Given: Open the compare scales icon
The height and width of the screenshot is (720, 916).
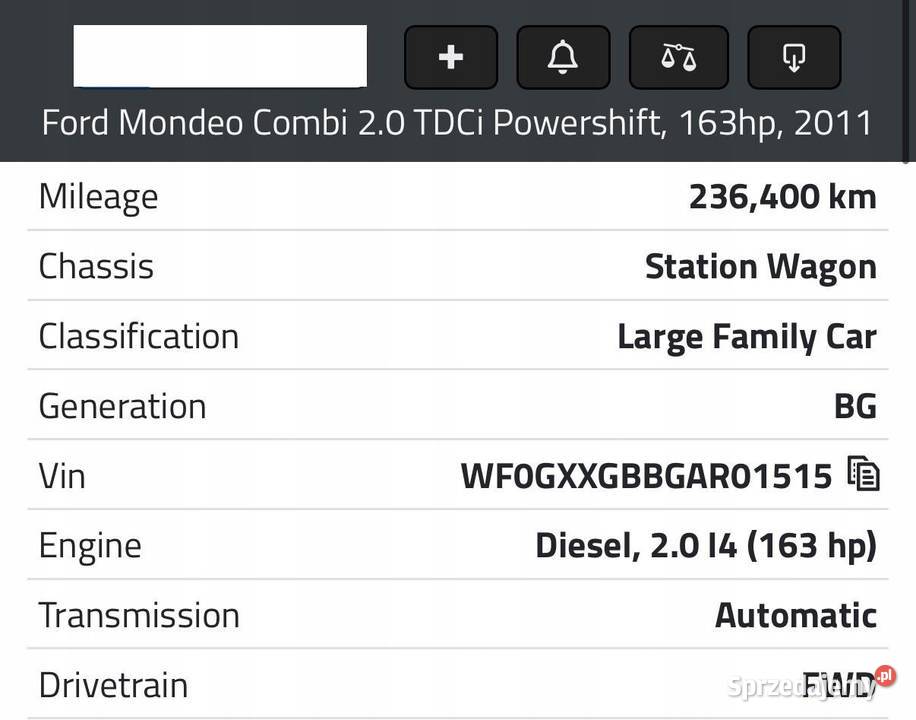Looking at the screenshot, I should (x=678, y=57).
